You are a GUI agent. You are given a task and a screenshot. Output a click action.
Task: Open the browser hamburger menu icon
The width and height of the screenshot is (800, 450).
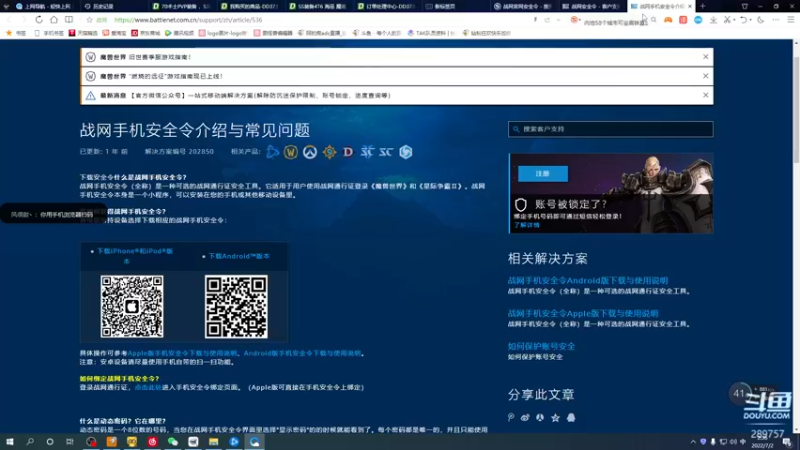[x=791, y=19]
